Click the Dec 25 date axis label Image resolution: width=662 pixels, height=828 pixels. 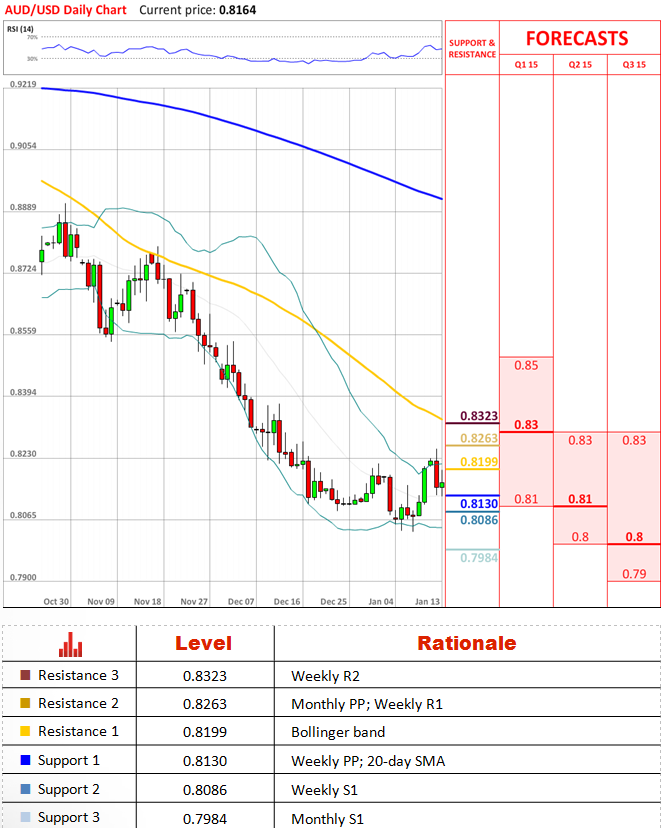click(334, 601)
